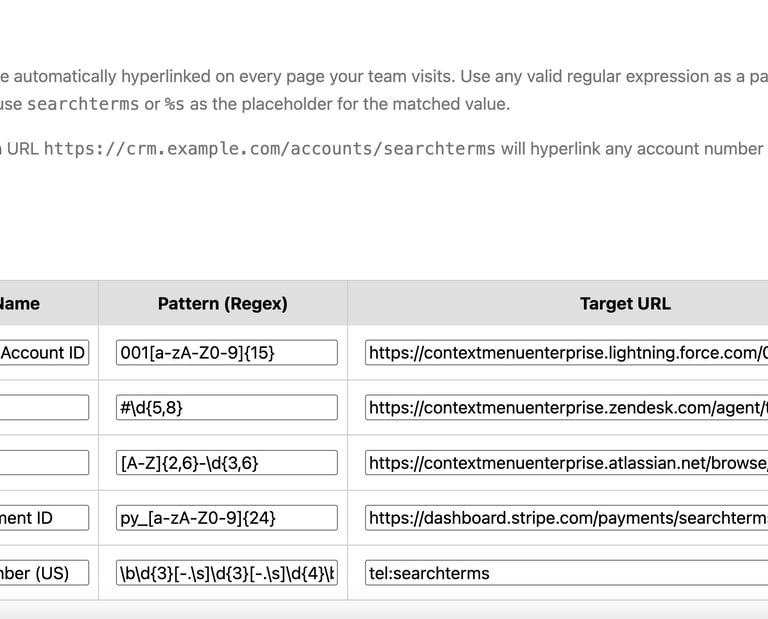Edit the Account ID name field
The height and width of the screenshot is (619, 768).
44,352
